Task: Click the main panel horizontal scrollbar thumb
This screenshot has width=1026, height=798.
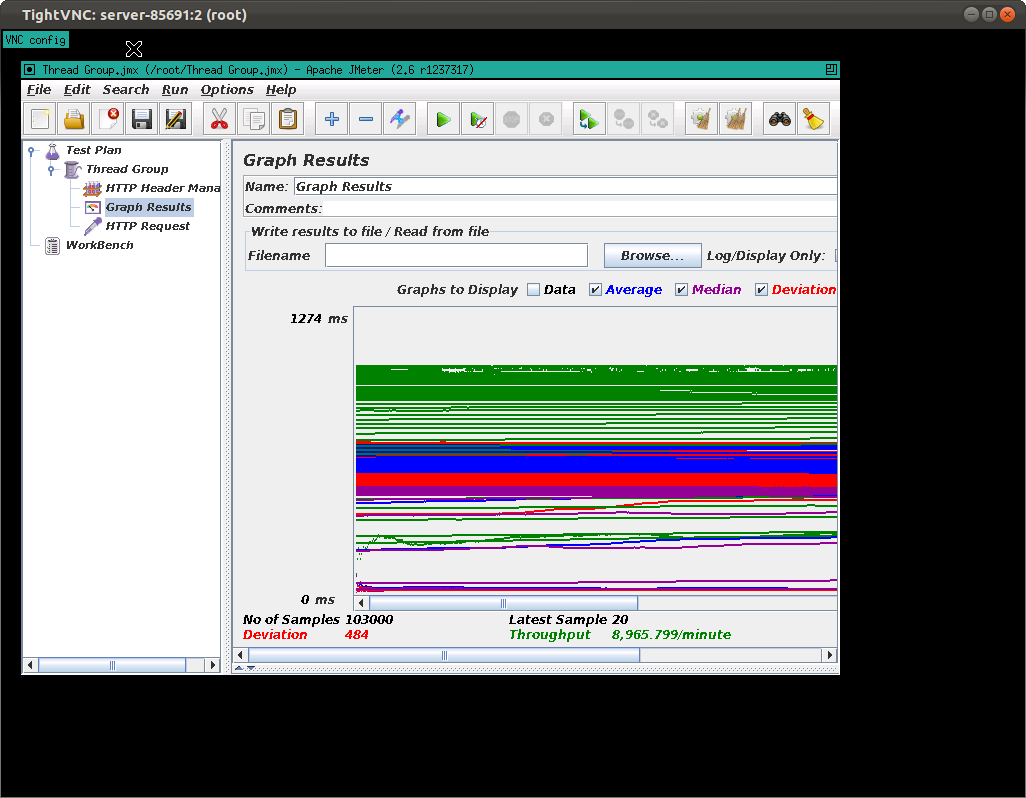Action: [444, 655]
